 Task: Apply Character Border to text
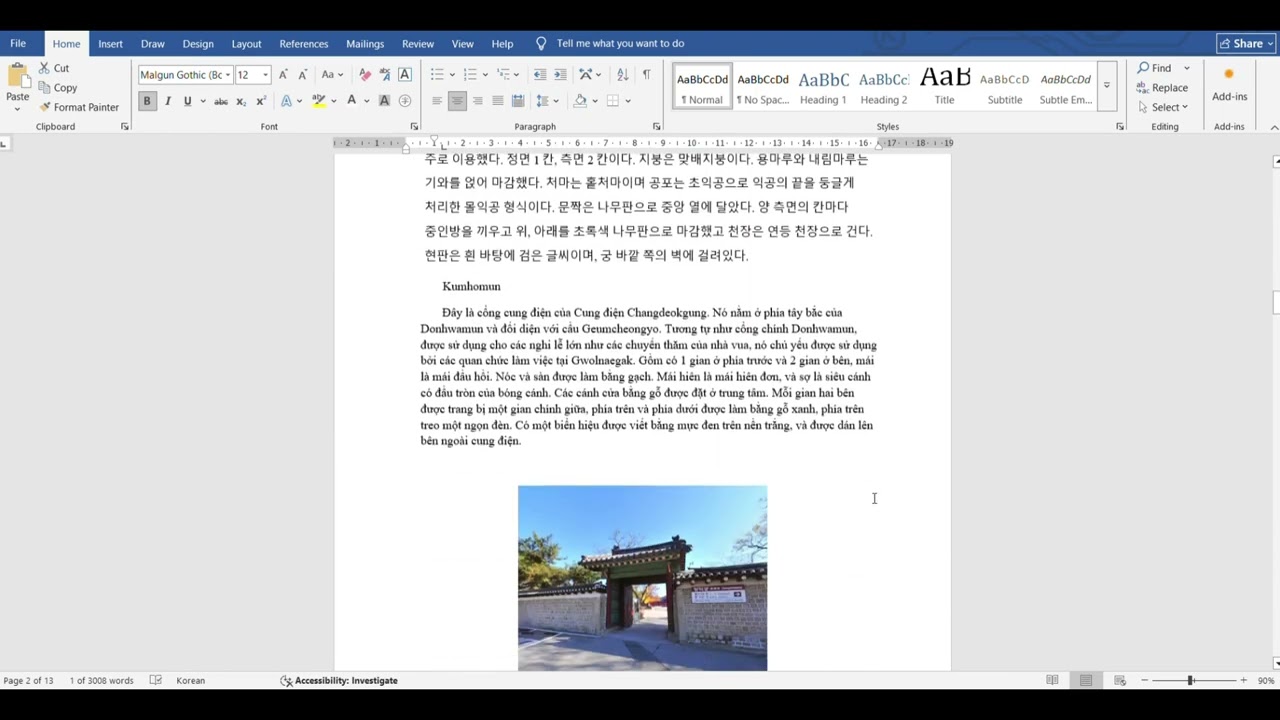(x=405, y=75)
